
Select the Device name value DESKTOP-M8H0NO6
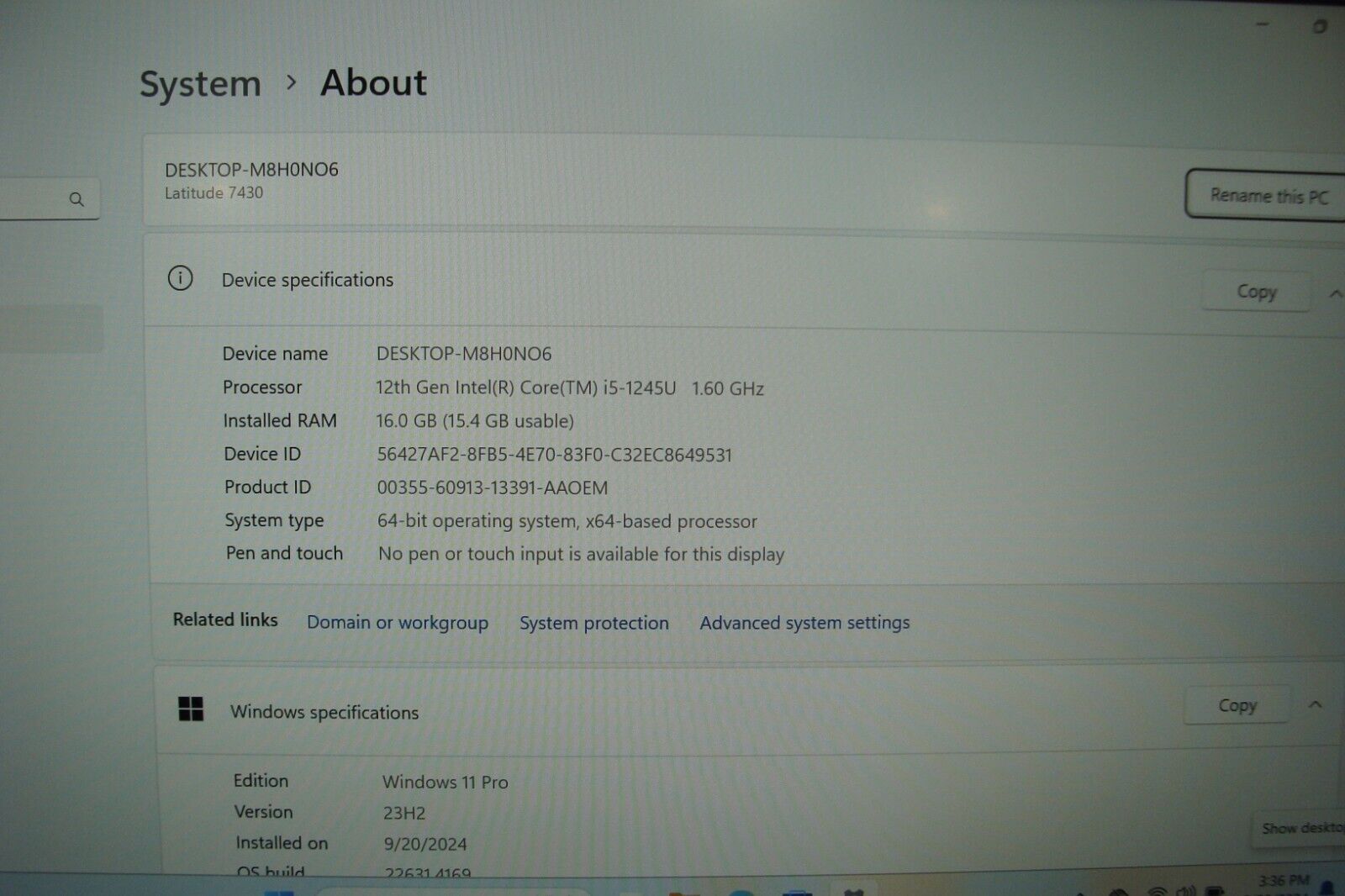point(464,354)
